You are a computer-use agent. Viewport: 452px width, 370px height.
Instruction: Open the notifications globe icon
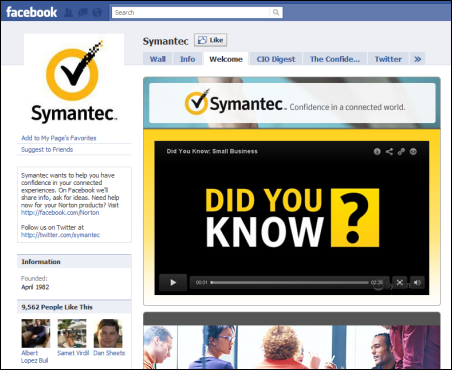pos(97,13)
